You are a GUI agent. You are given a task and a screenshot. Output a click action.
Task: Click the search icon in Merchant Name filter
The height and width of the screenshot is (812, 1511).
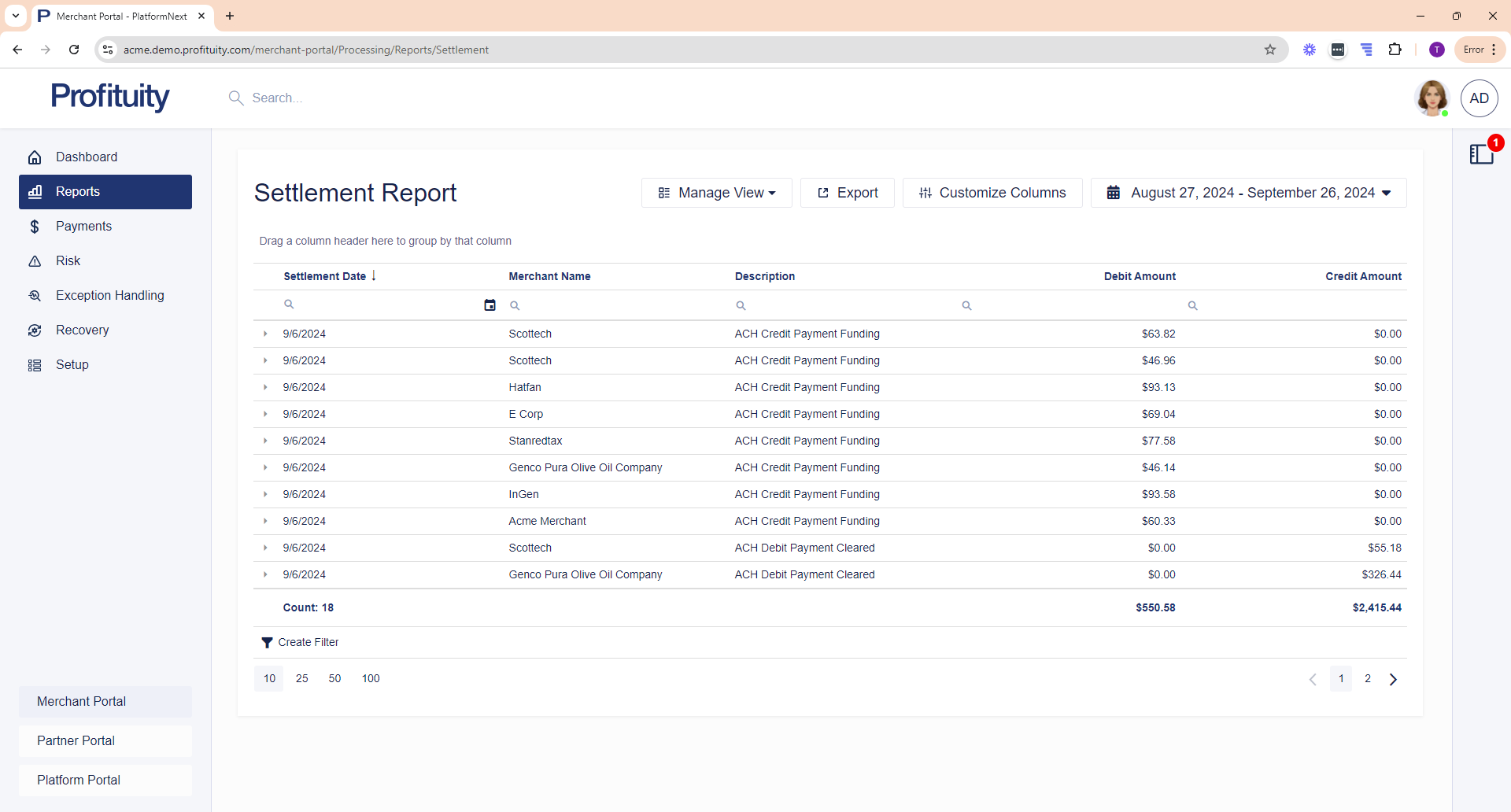coord(515,305)
